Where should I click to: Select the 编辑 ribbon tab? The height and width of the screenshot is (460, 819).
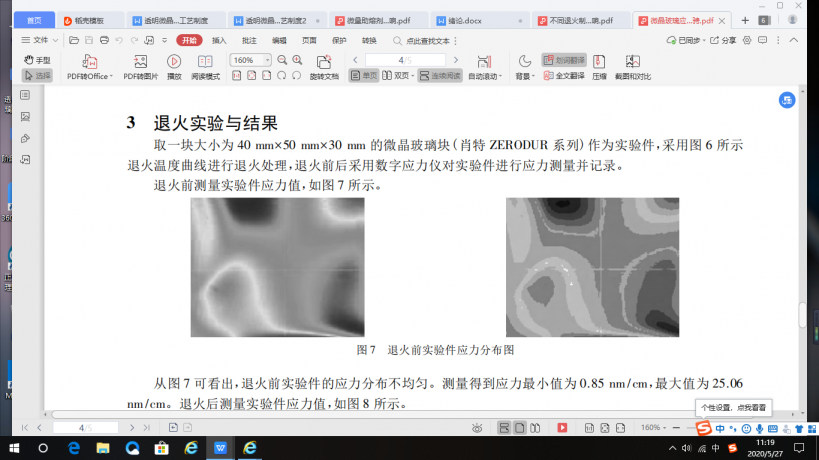[x=279, y=40]
